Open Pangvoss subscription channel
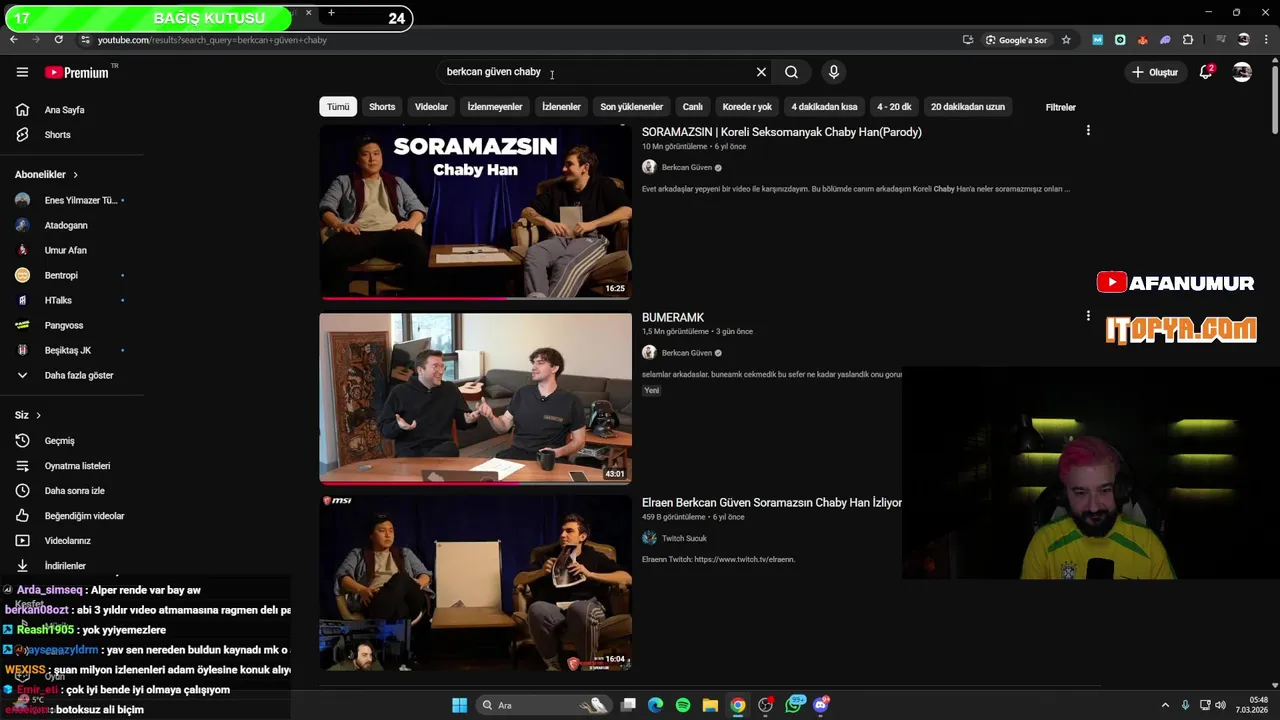This screenshot has height=720, width=1280. tap(64, 325)
